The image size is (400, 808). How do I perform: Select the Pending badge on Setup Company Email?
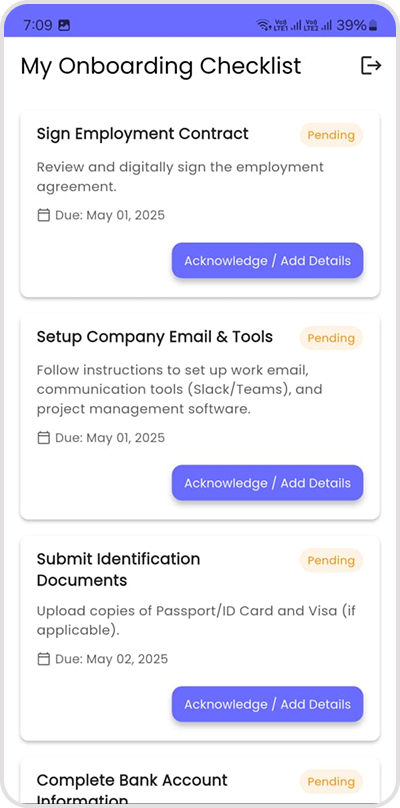(331, 338)
